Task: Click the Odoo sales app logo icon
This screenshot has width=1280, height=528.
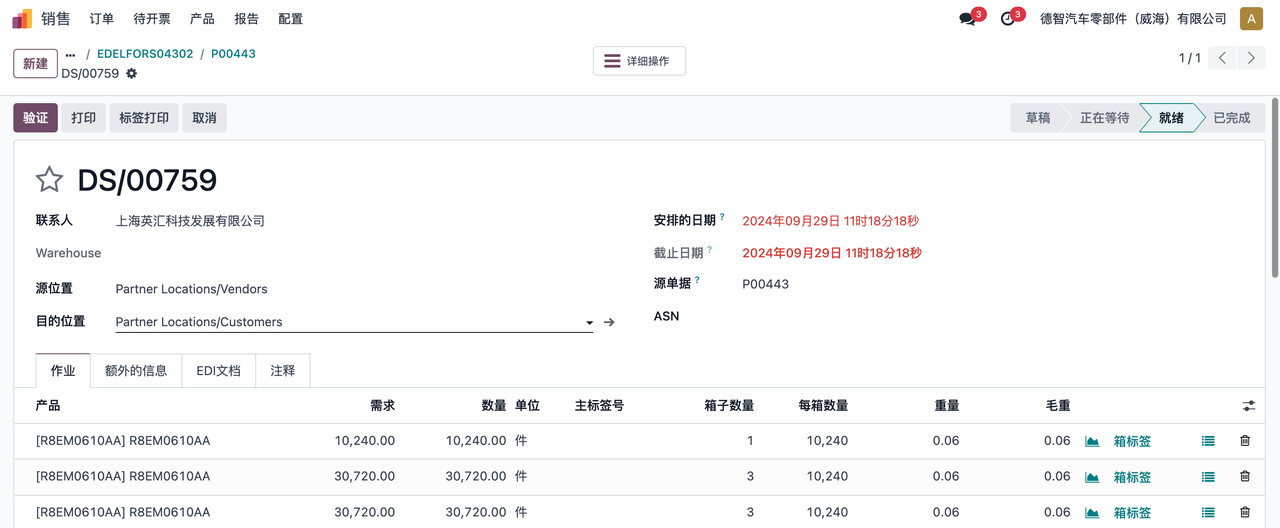Action: point(22,19)
